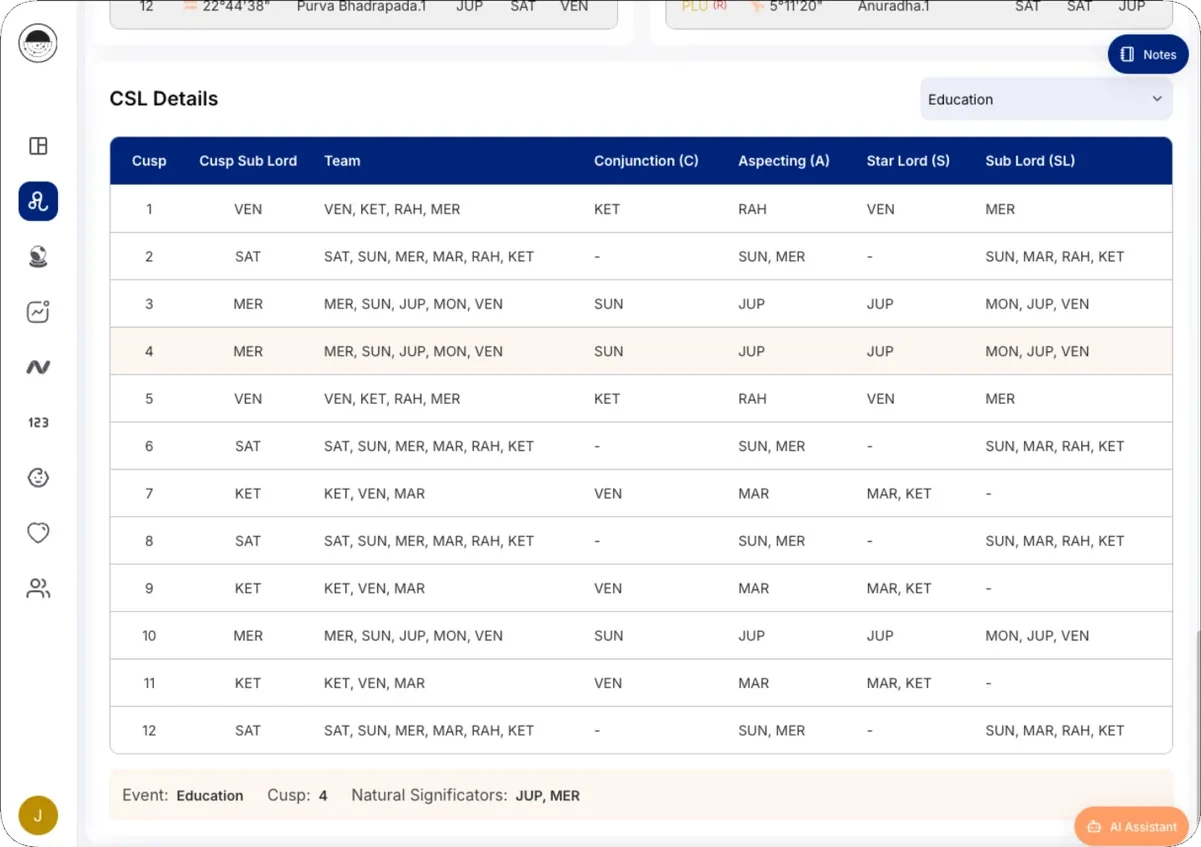
Task: Click the Star Lord (S) column header
Action: click(x=908, y=161)
